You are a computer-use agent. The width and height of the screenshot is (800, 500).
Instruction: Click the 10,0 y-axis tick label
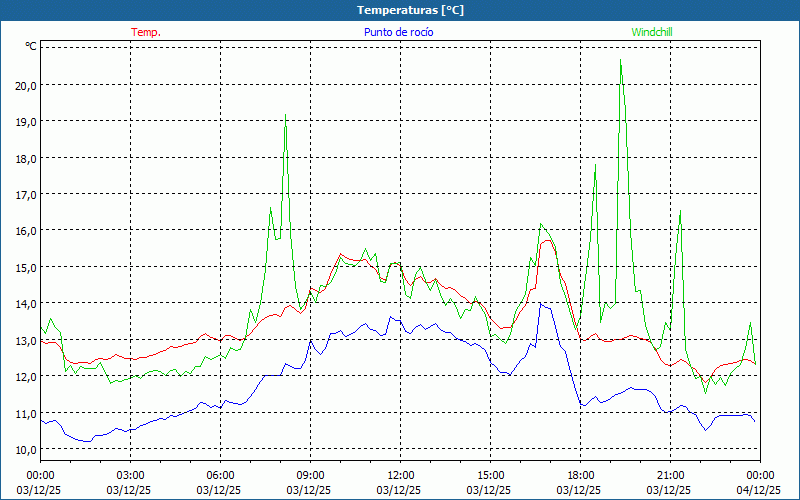click(x=26, y=449)
